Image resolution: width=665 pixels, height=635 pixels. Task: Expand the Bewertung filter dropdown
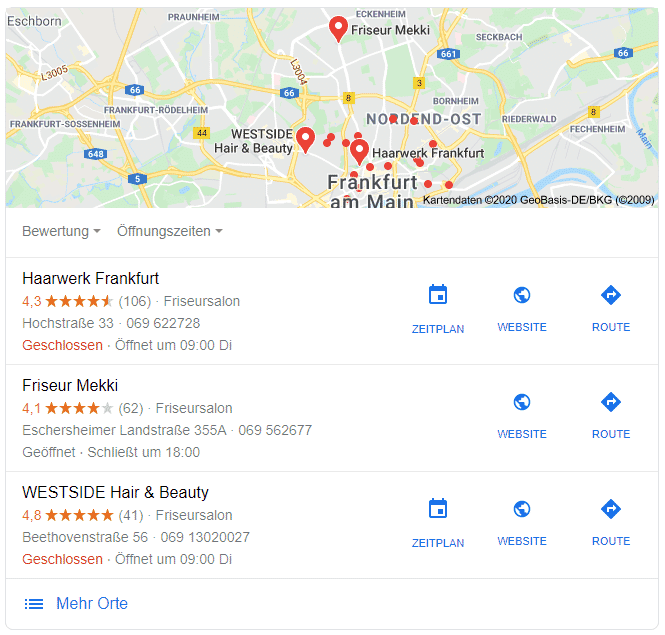coord(61,231)
